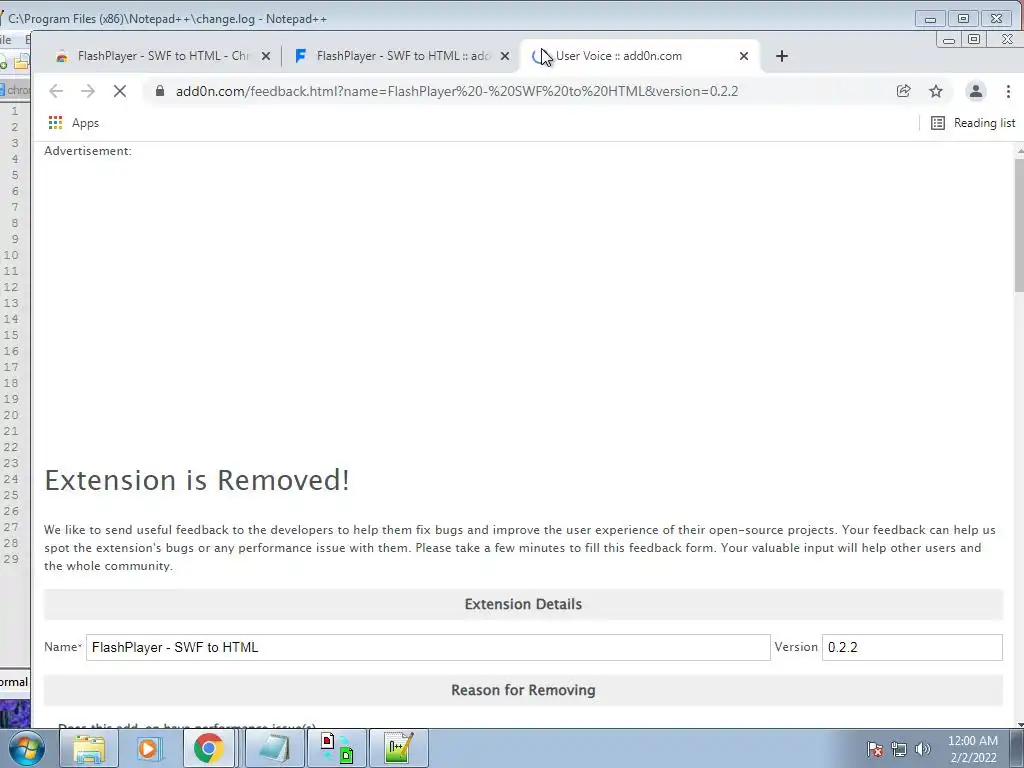Click the address bar URL
This screenshot has width=1024, height=768.
(x=456, y=91)
